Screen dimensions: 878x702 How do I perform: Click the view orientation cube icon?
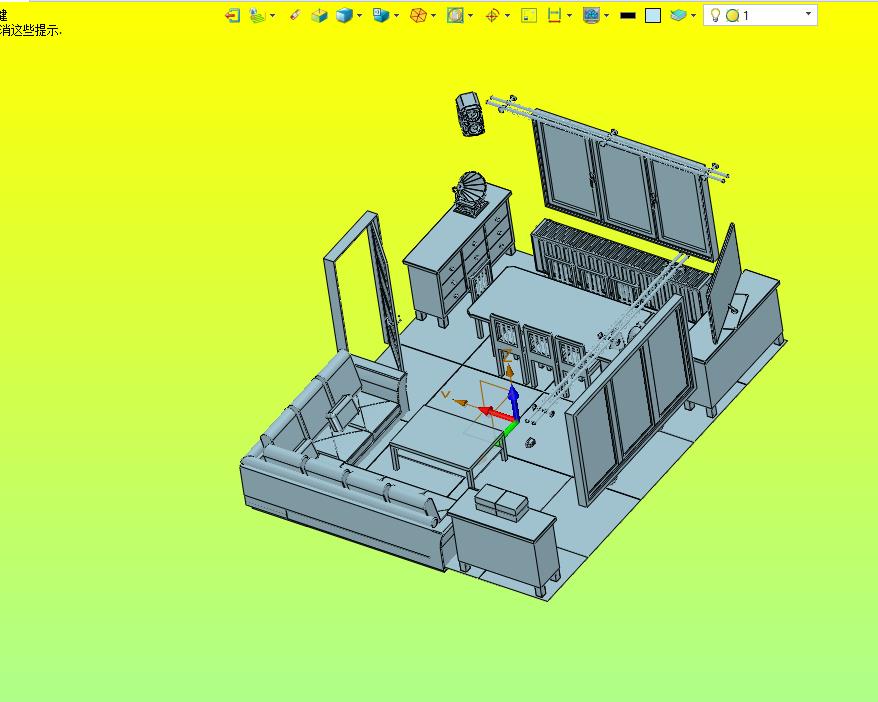(381, 15)
